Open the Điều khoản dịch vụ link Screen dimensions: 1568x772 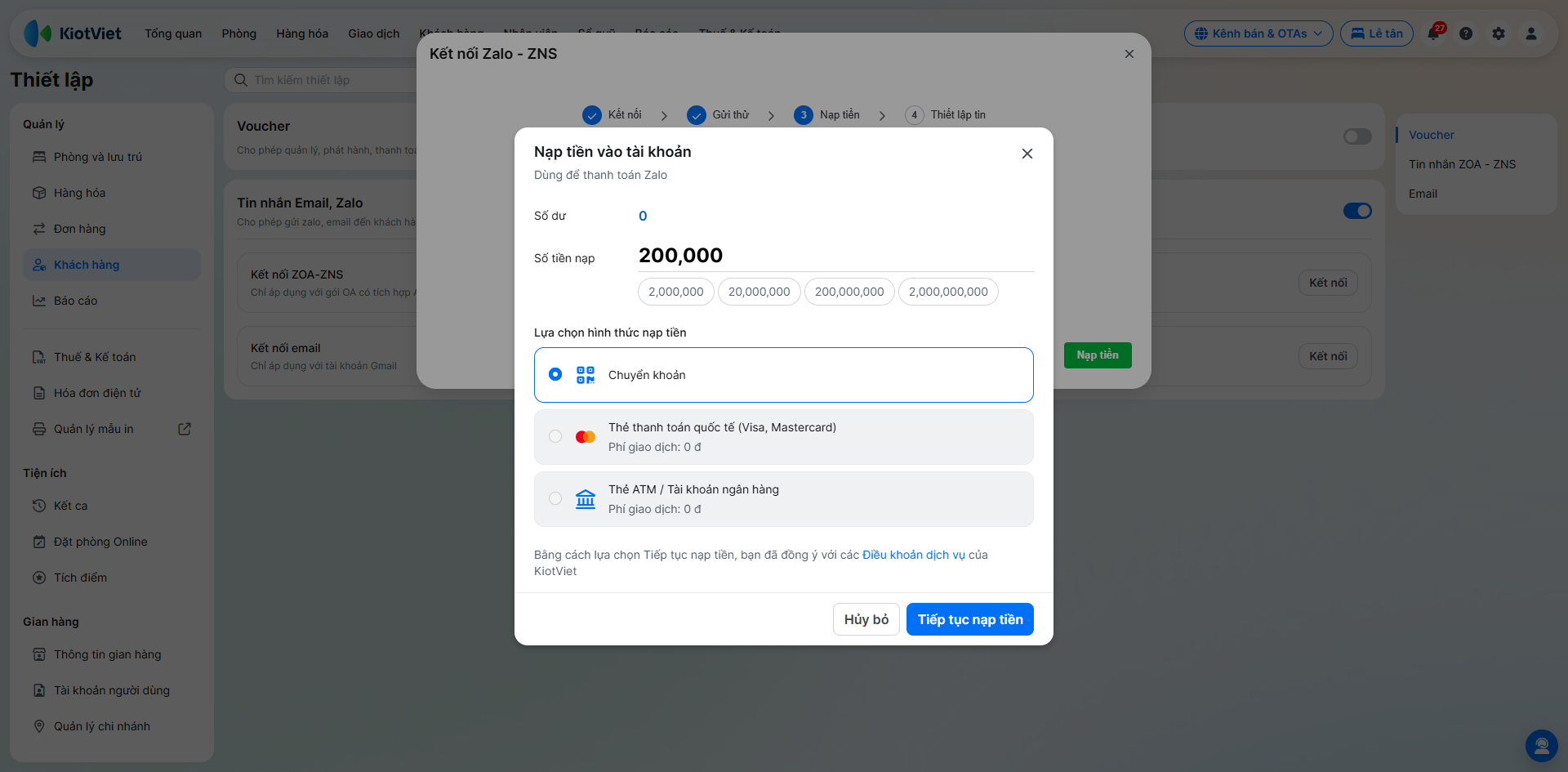point(914,555)
